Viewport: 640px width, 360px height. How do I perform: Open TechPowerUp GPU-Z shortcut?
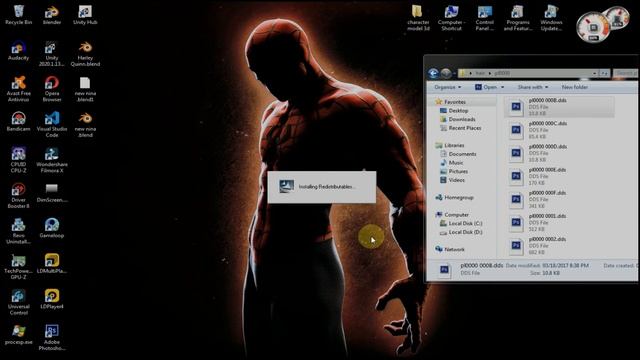pyautogui.click(x=18, y=267)
